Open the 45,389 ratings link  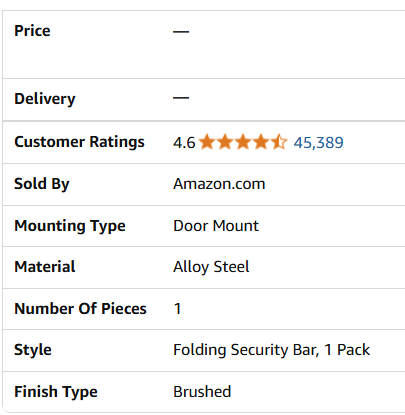[x=318, y=143]
